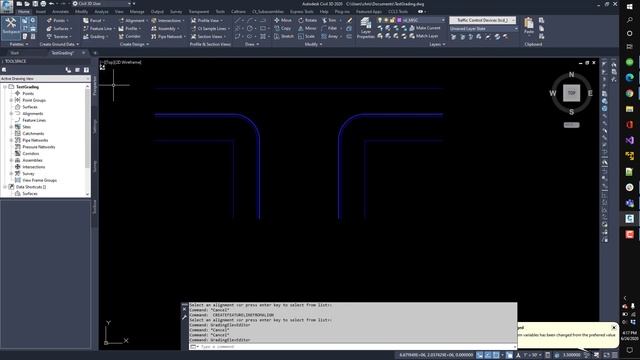
Task: Click the Parcel tool in ribbon
Action: coord(93,20)
